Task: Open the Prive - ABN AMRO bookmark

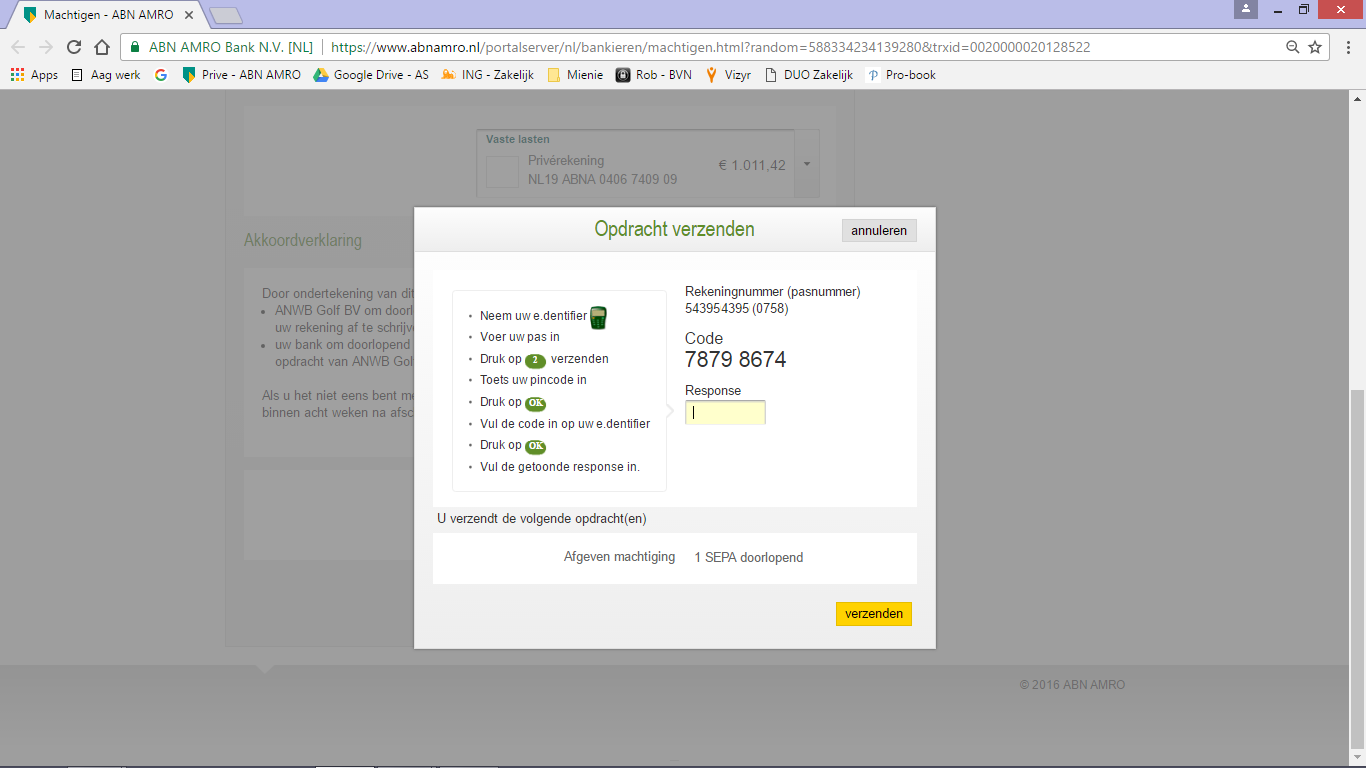Action: (241, 75)
